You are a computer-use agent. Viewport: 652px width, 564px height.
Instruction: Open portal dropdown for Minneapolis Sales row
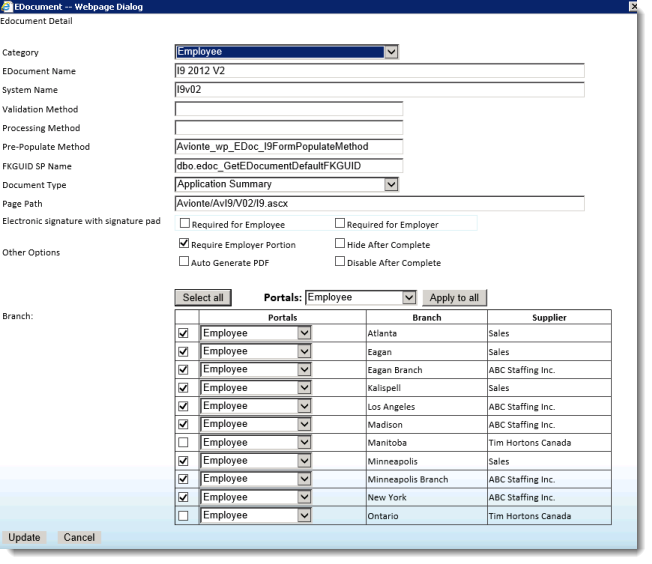[256, 460]
